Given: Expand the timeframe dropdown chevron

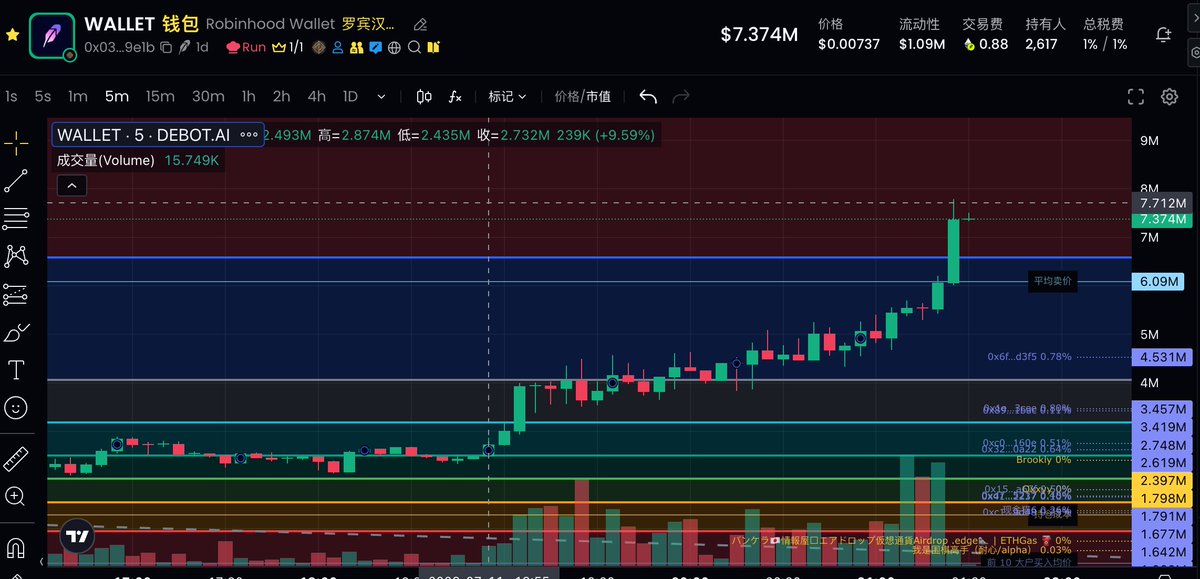Looking at the screenshot, I should 381,97.
